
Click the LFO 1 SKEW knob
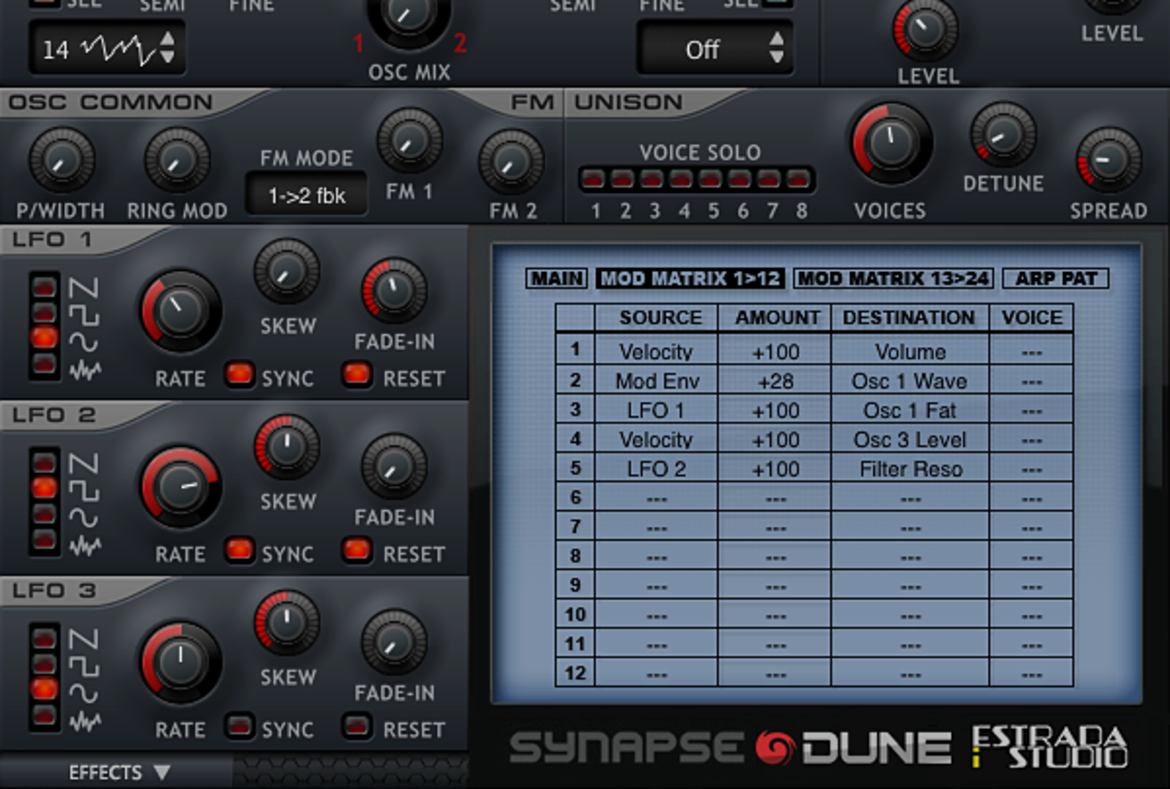point(287,272)
